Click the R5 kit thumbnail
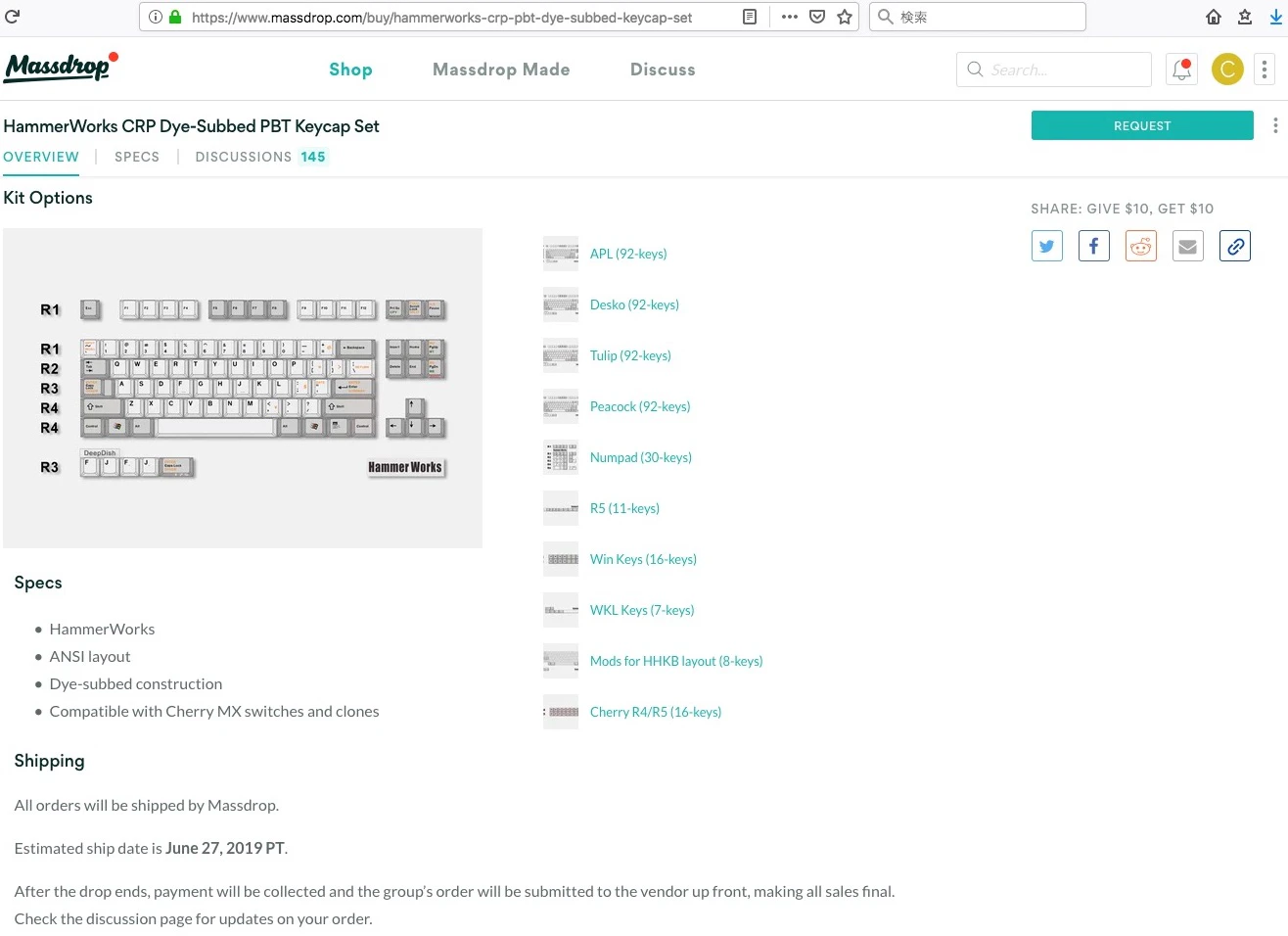 561,508
